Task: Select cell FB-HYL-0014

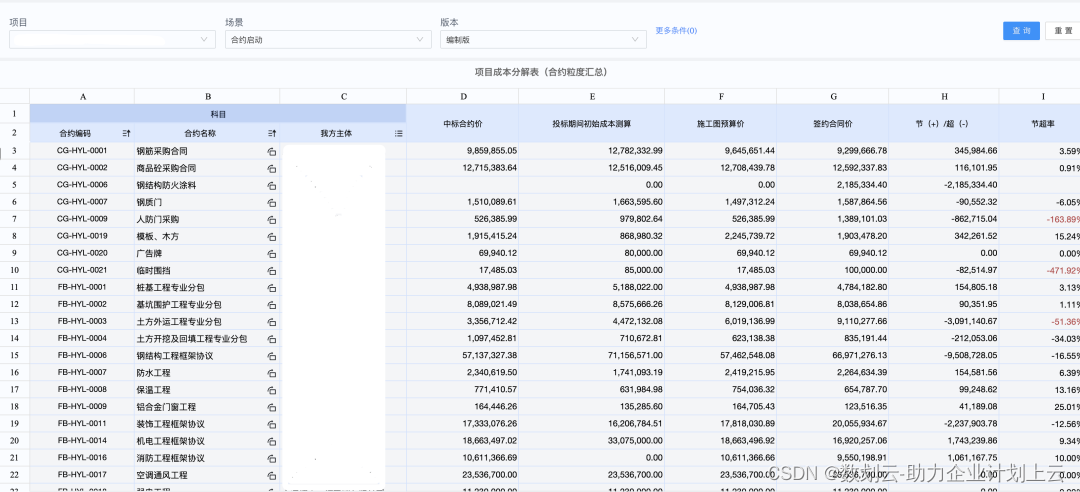Action: click(83, 441)
